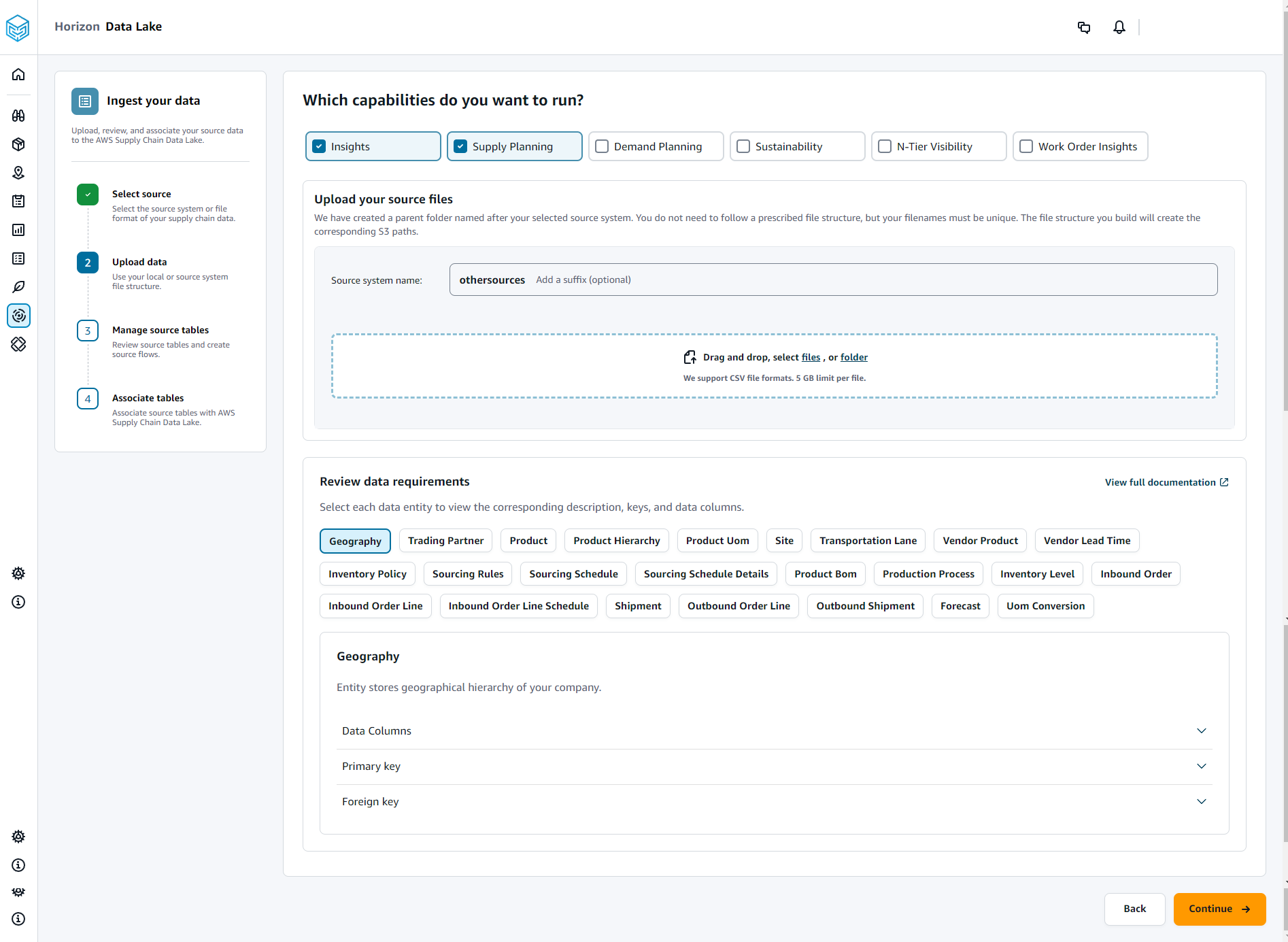Select the Sustainability leaf icon in sidebar
Screen dimensions: 1288x942
pos(18,286)
